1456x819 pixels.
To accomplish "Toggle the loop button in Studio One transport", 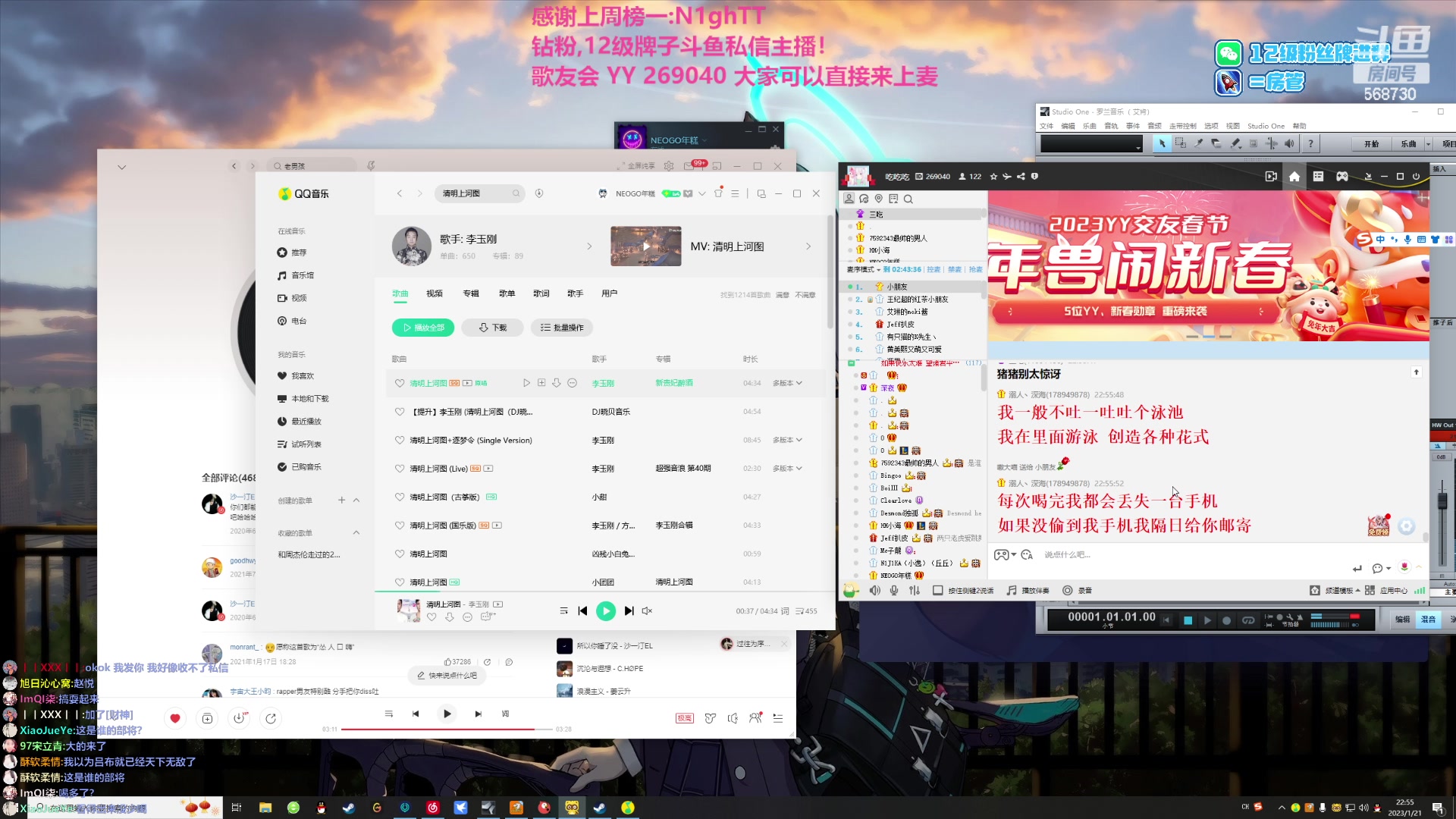I will pyautogui.click(x=1248, y=620).
